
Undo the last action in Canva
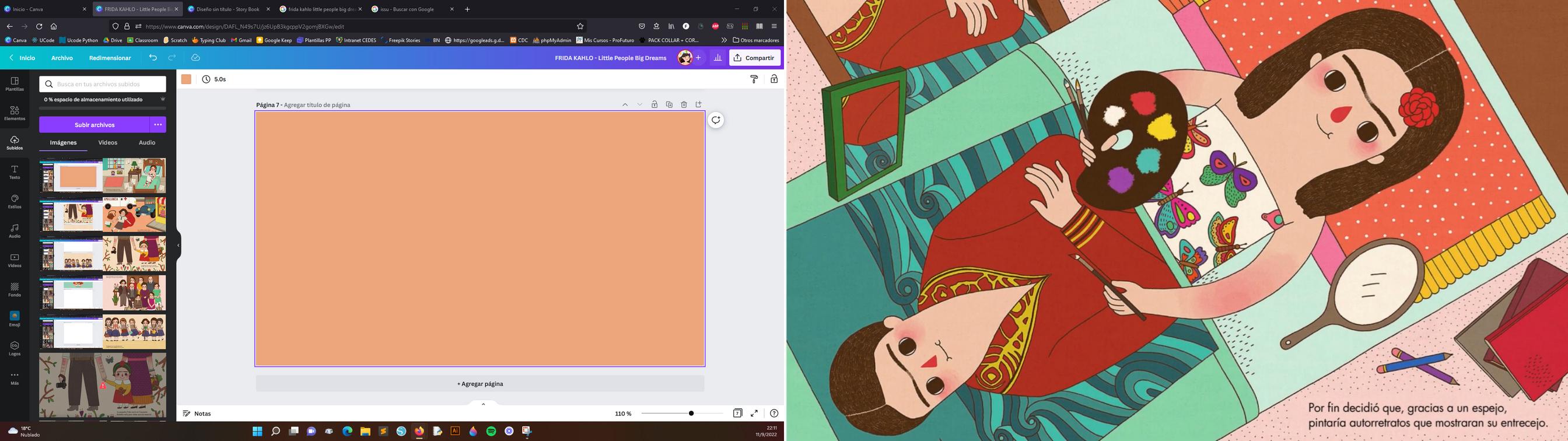pos(153,58)
